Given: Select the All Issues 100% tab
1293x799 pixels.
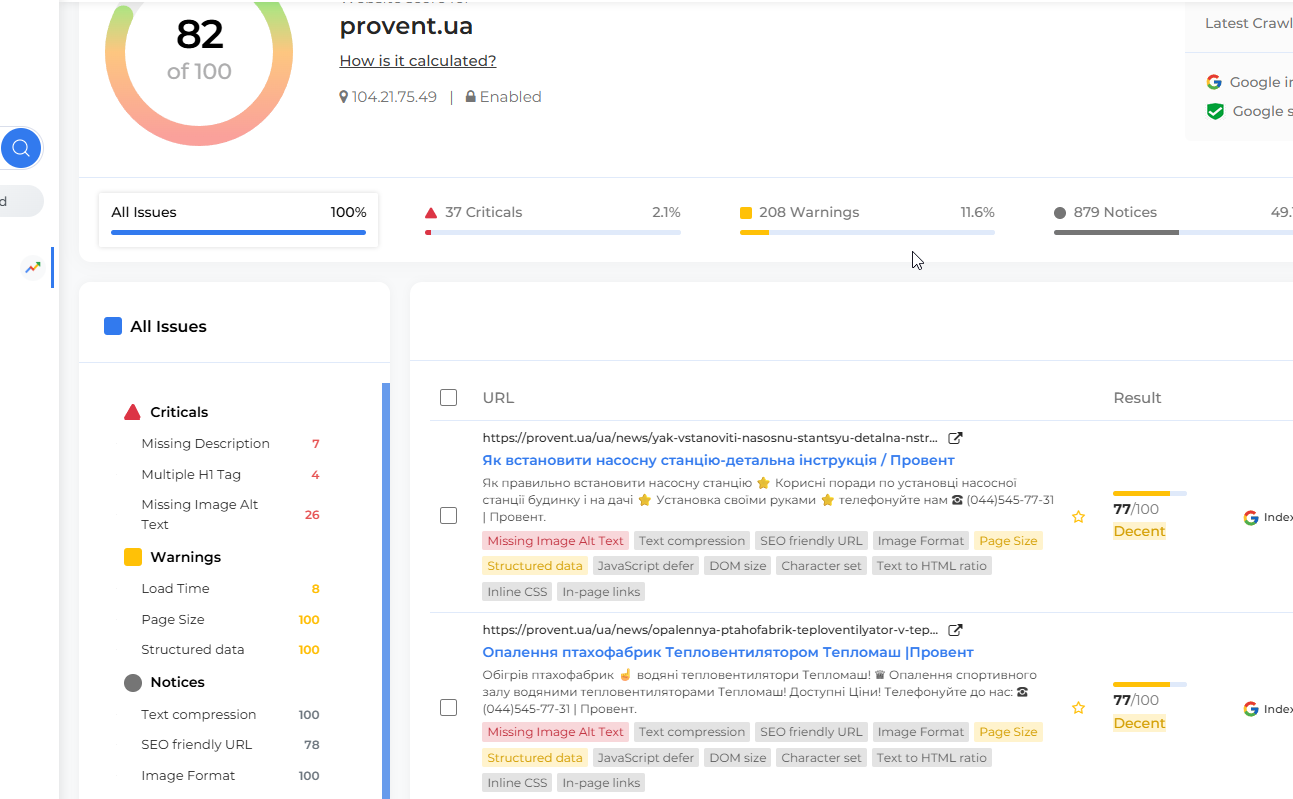Looking at the screenshot, I should pos(239,220).
